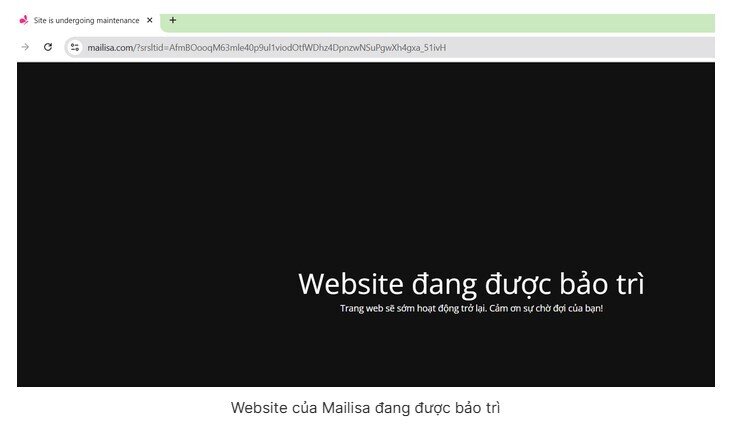This screenshot has width=735, height=426.
Task: Select the 'Site is undergoing maintenance' tab
Action: [87, 20]
